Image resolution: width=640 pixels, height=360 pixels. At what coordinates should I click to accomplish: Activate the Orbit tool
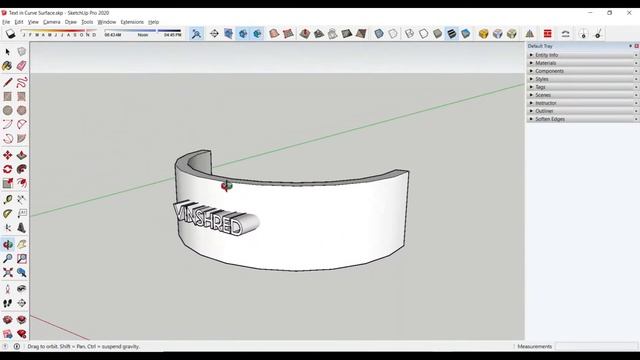click(x=7, y=244)
